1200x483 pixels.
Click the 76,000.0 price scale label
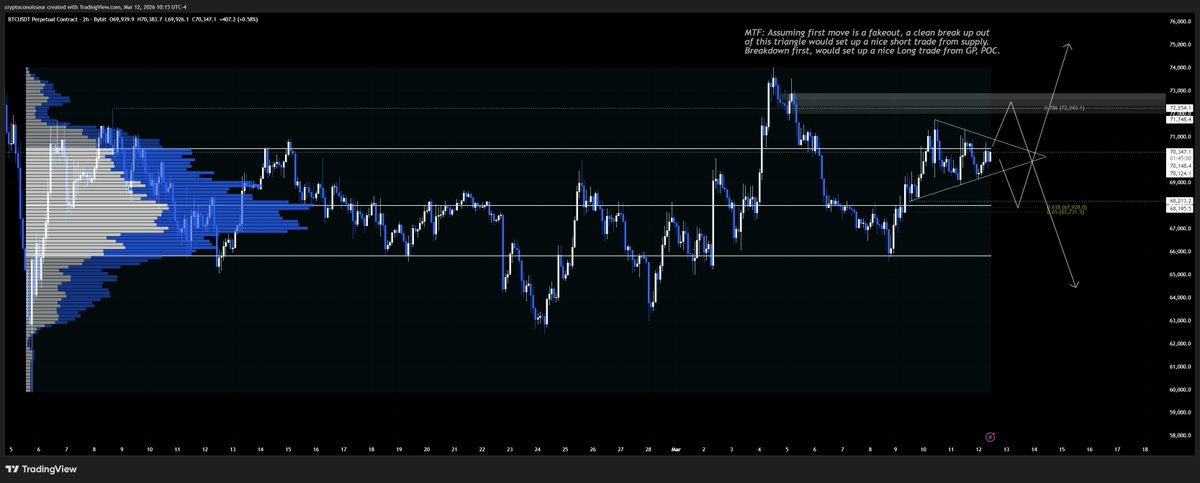click(x=1180, y=21)
